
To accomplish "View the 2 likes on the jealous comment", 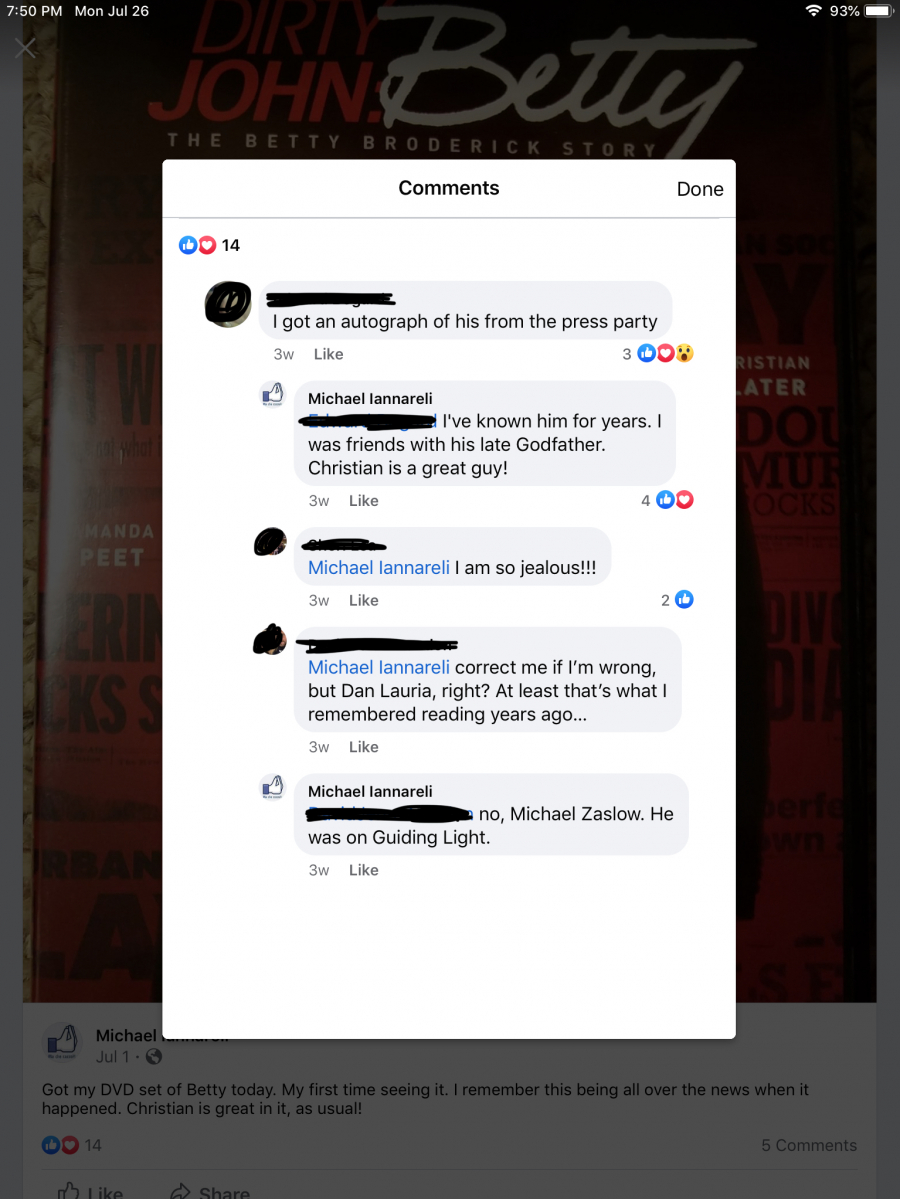I will [x=677, y=600].
